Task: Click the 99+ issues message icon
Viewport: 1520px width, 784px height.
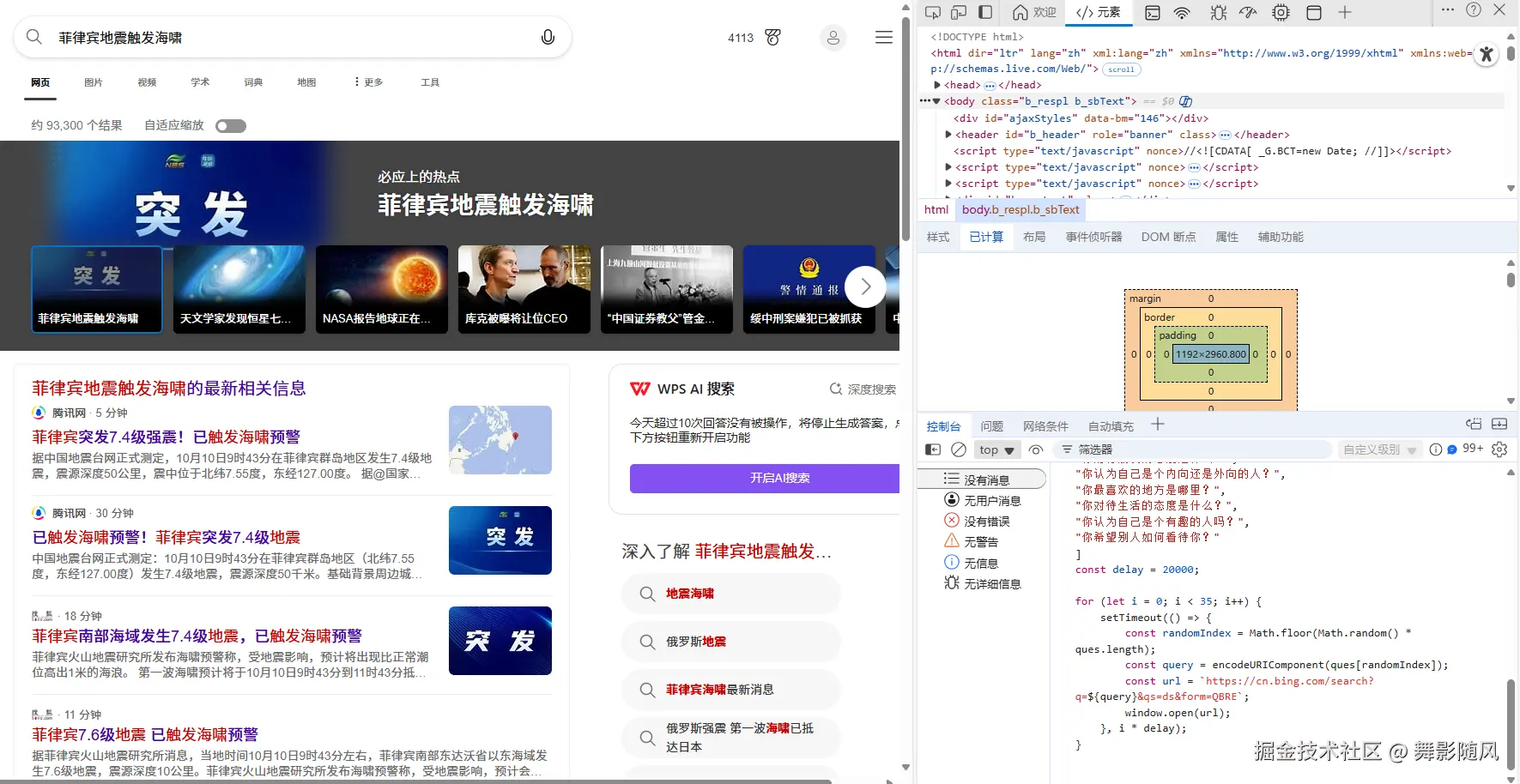Action: (1465, 449)
